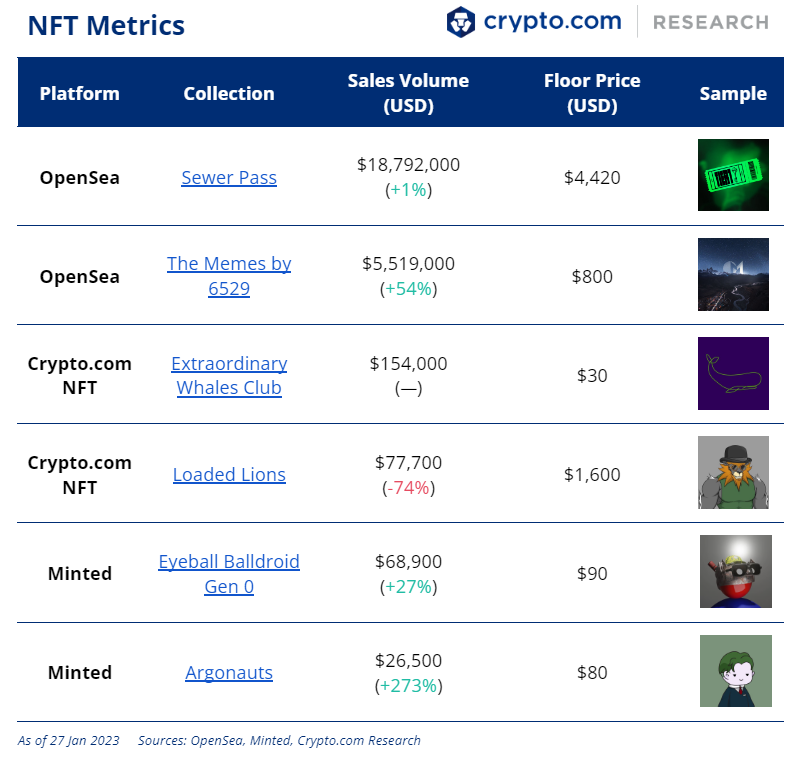The image size is (803, 759).
Task: Select the $26,500 sales volume value
Action: pyautogui.click(x=408, y=661)
